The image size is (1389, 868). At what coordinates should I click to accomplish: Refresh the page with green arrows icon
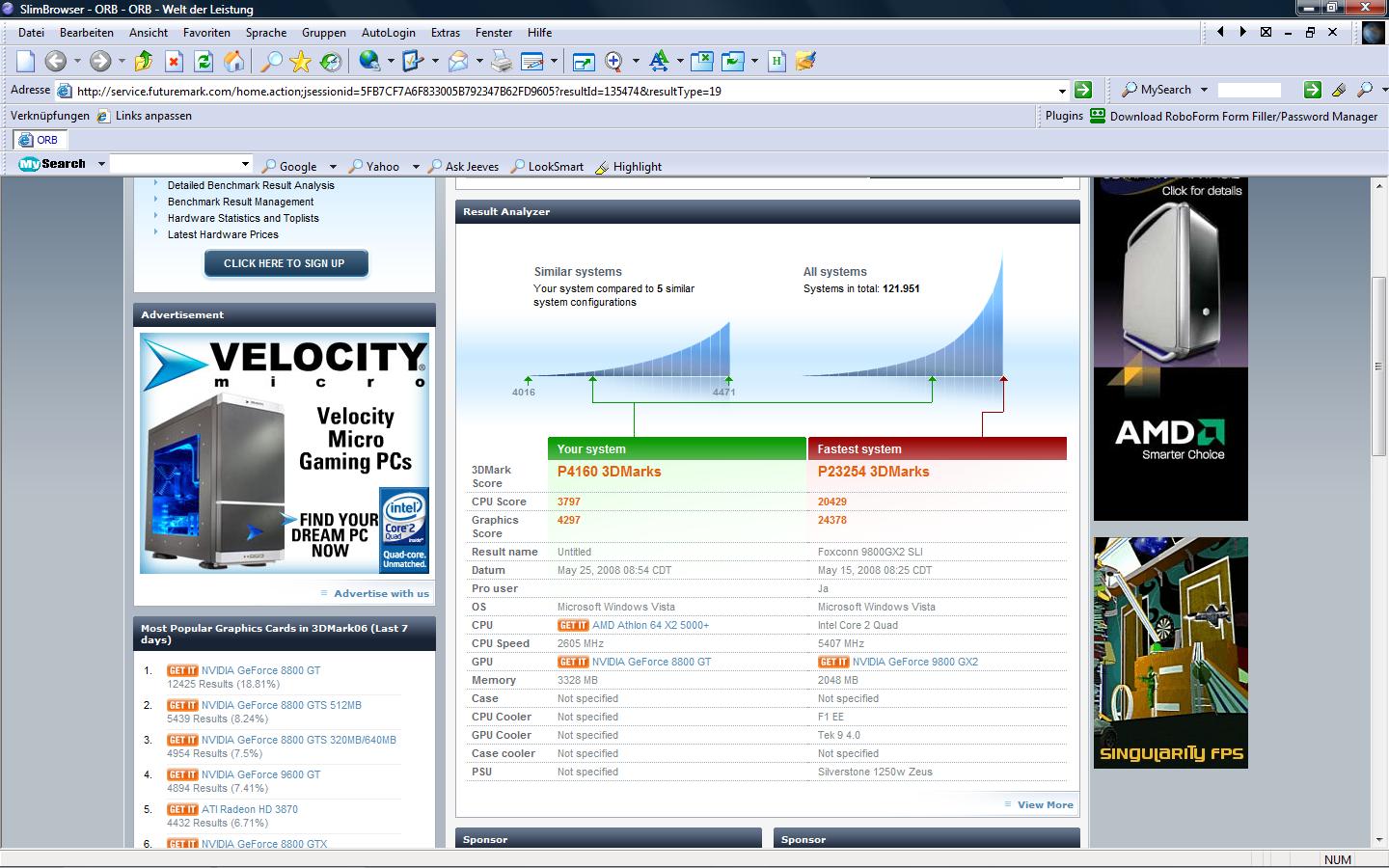click(x=204, y=61)
